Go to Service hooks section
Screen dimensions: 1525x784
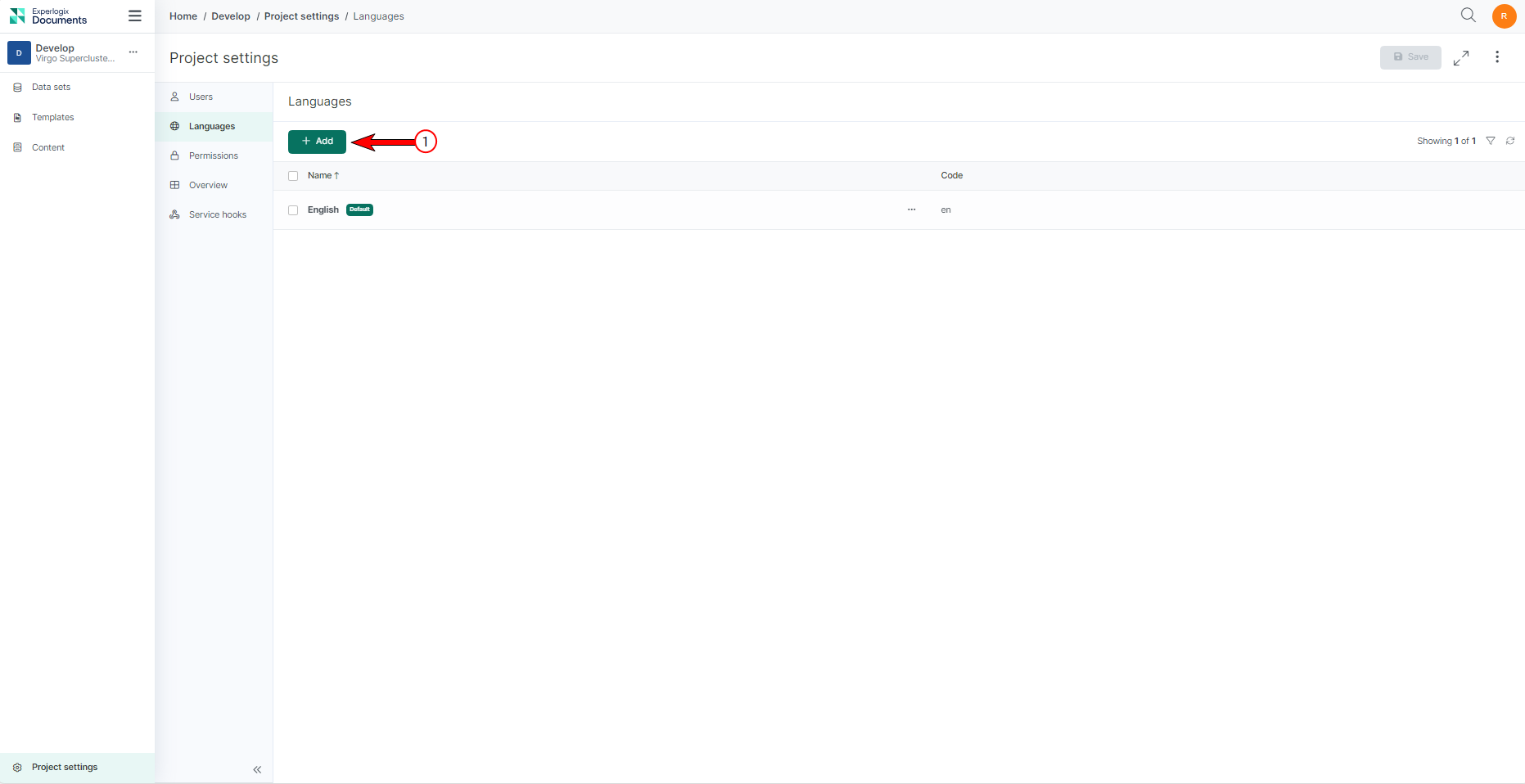pos(217,214)
